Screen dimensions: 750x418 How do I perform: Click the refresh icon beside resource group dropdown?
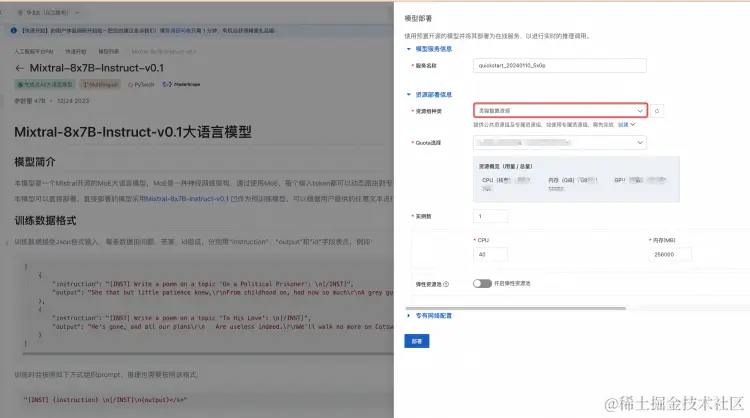657,111
